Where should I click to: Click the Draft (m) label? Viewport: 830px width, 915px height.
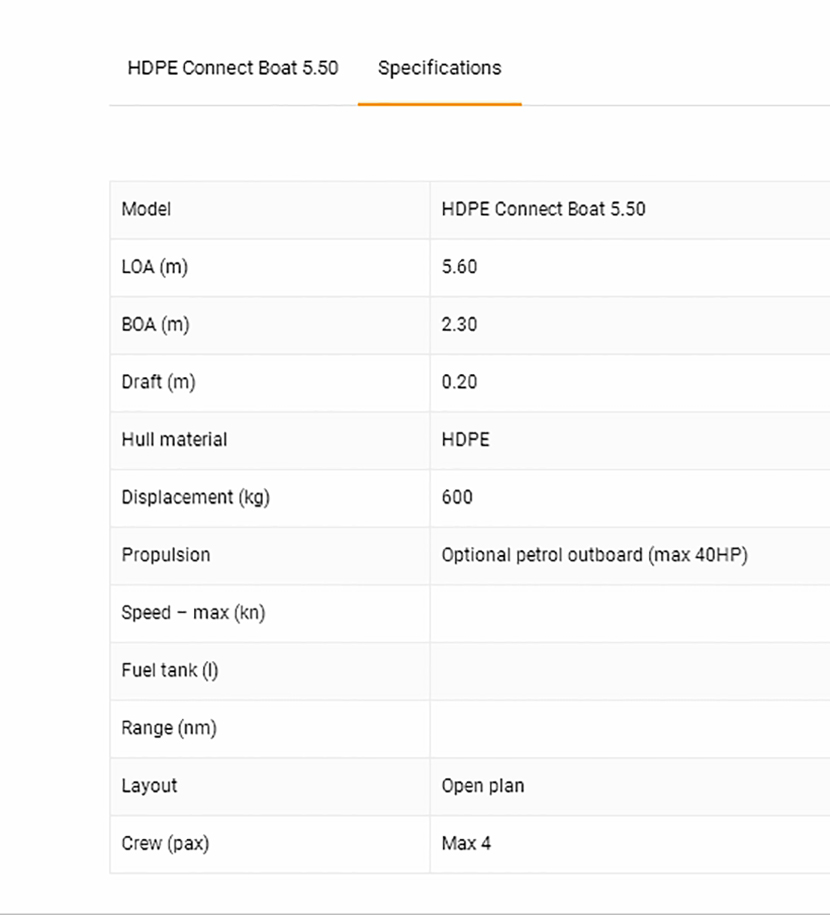158,382
